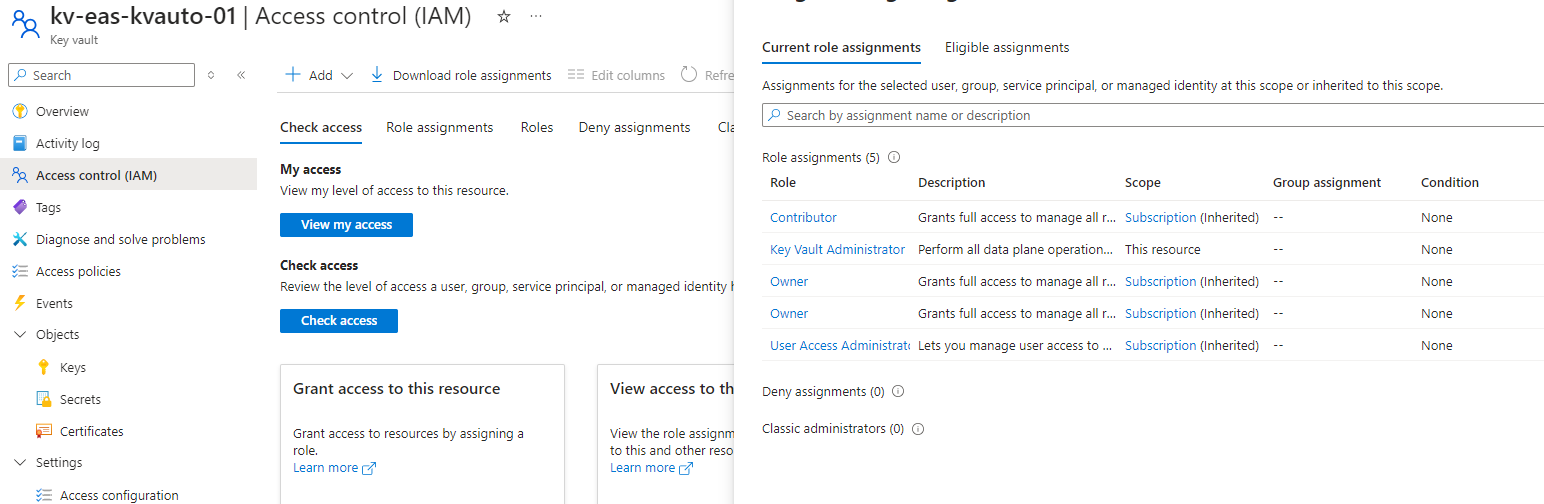Open the Role assignments tab

pos(440,127)
